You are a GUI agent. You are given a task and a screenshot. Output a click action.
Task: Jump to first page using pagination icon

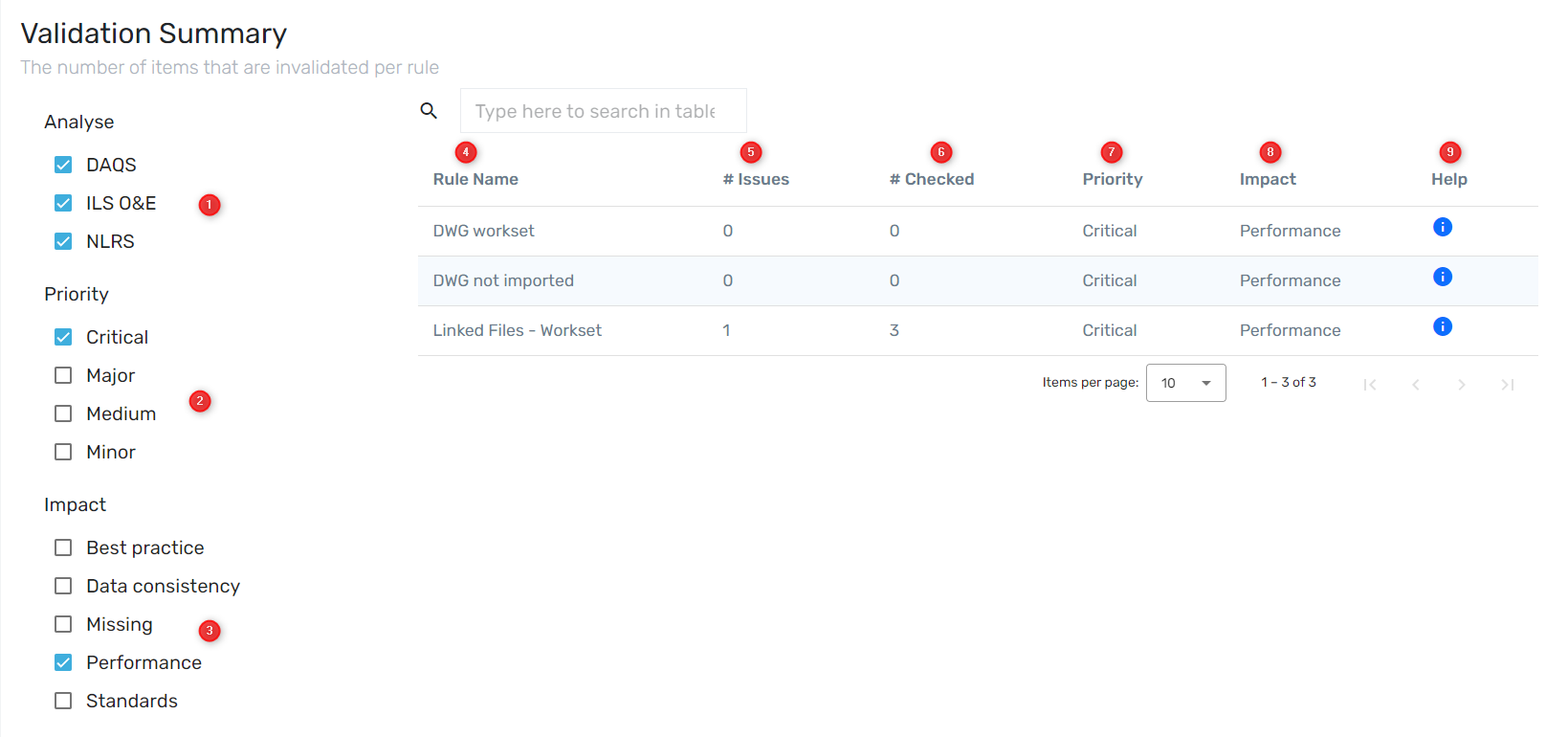[x=1370, y=384]
